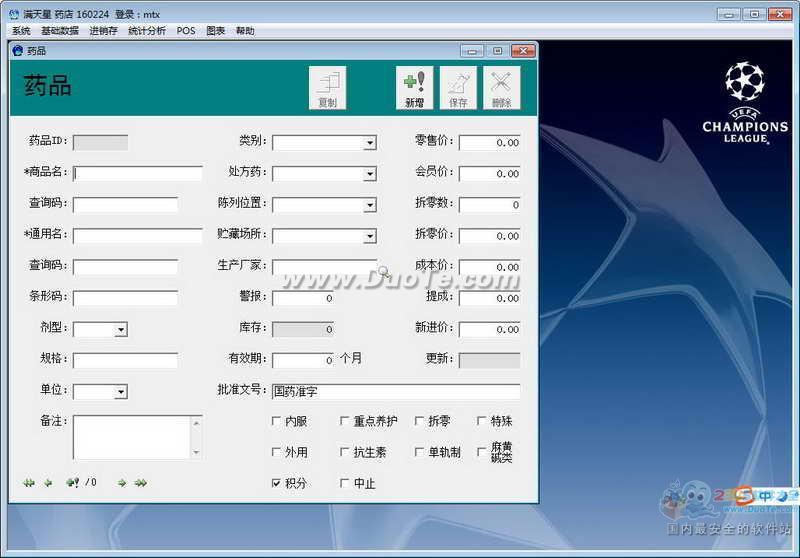
Task: Click the 拆零价 value field
Action: (489, 236)
